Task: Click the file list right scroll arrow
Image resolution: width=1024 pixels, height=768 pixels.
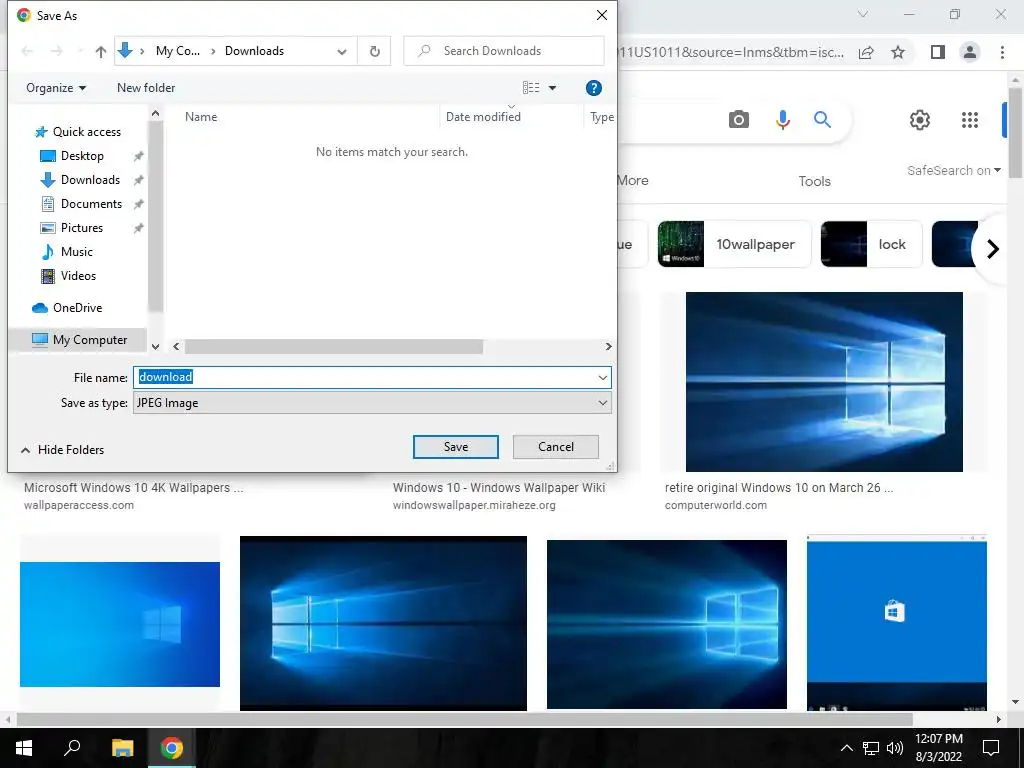Action: click(x=609, y=347)
